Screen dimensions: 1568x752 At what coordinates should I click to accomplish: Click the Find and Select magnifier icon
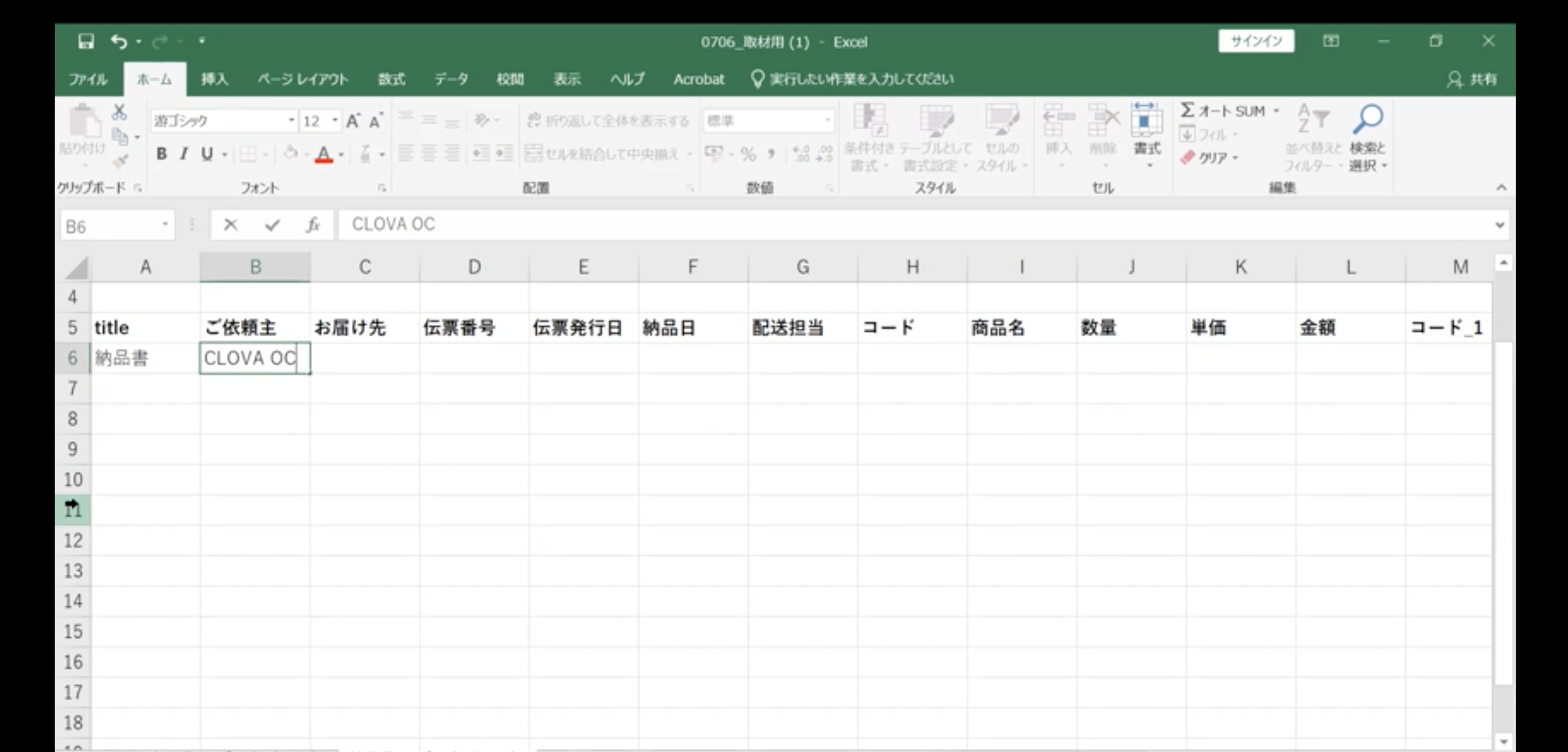tap(1367, 120)
